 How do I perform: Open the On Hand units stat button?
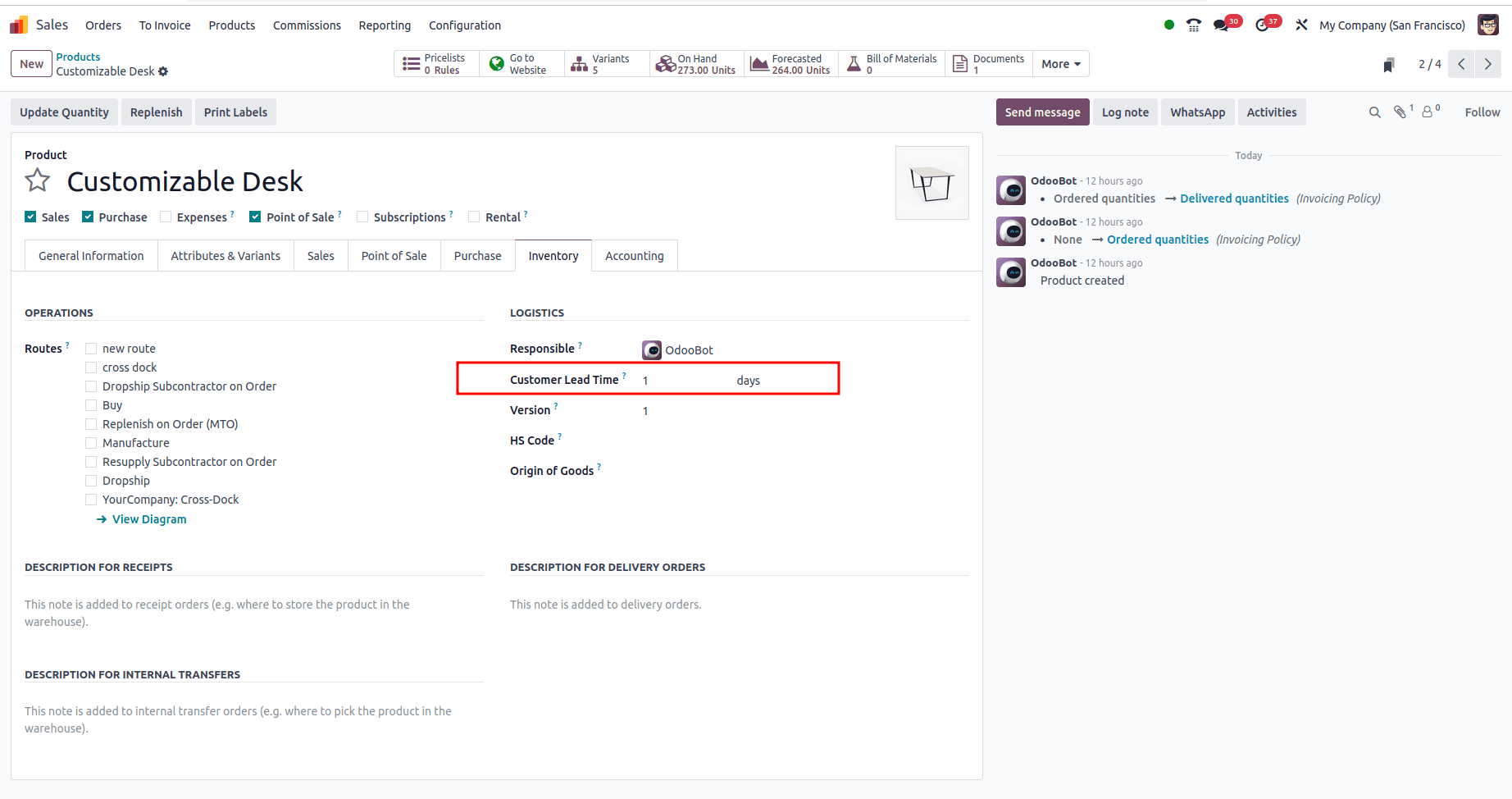697,64
